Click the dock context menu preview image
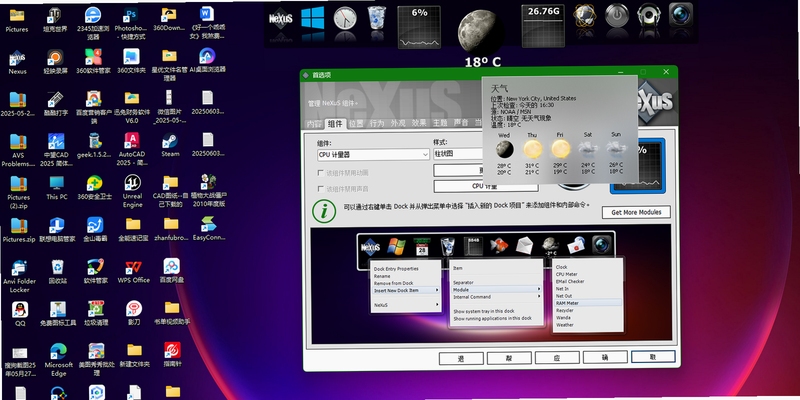The width and height of the screenshot is (800, 400). (x=491, y=285)
